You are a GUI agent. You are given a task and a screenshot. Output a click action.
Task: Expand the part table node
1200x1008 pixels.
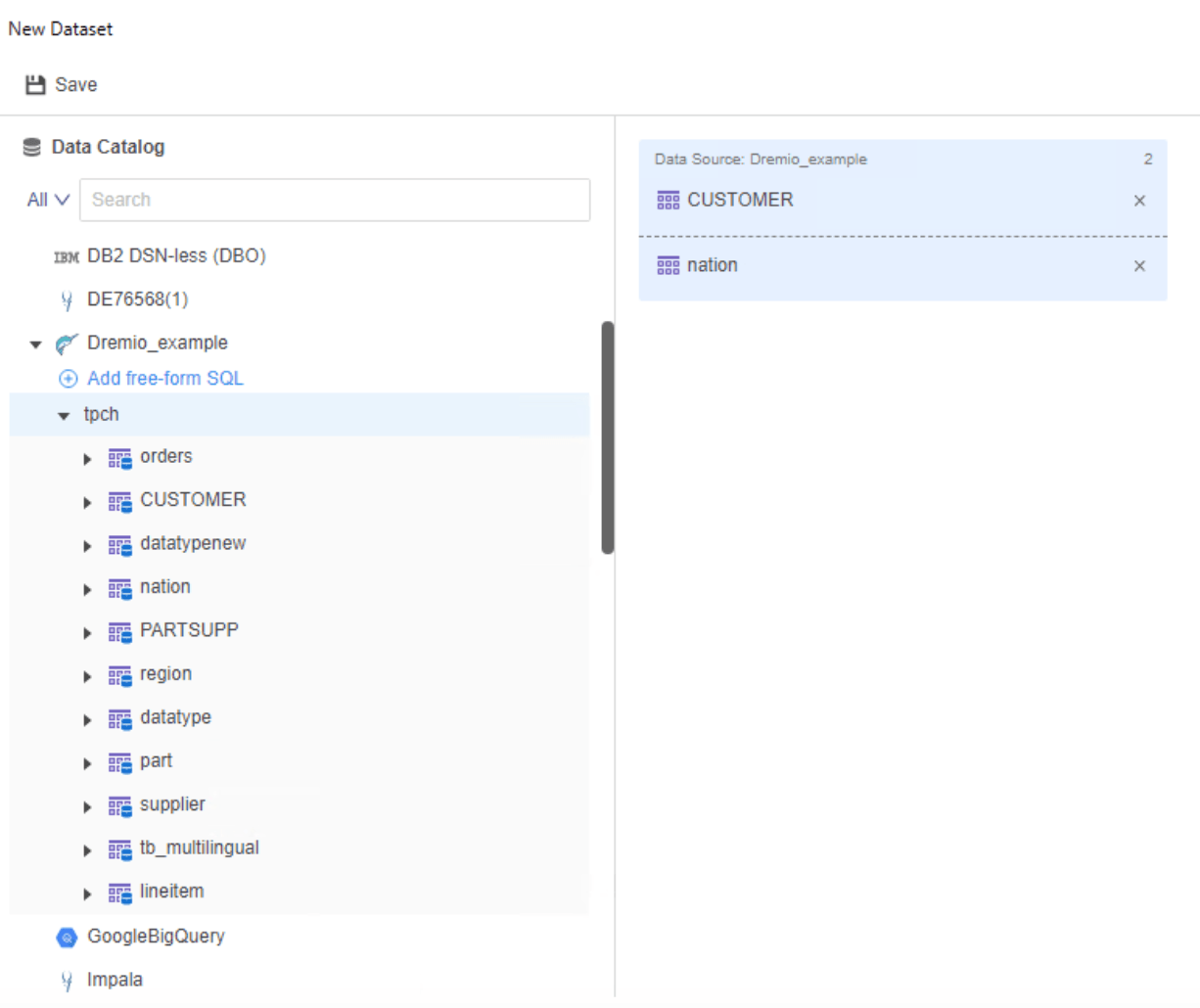[x=87, y=763]
